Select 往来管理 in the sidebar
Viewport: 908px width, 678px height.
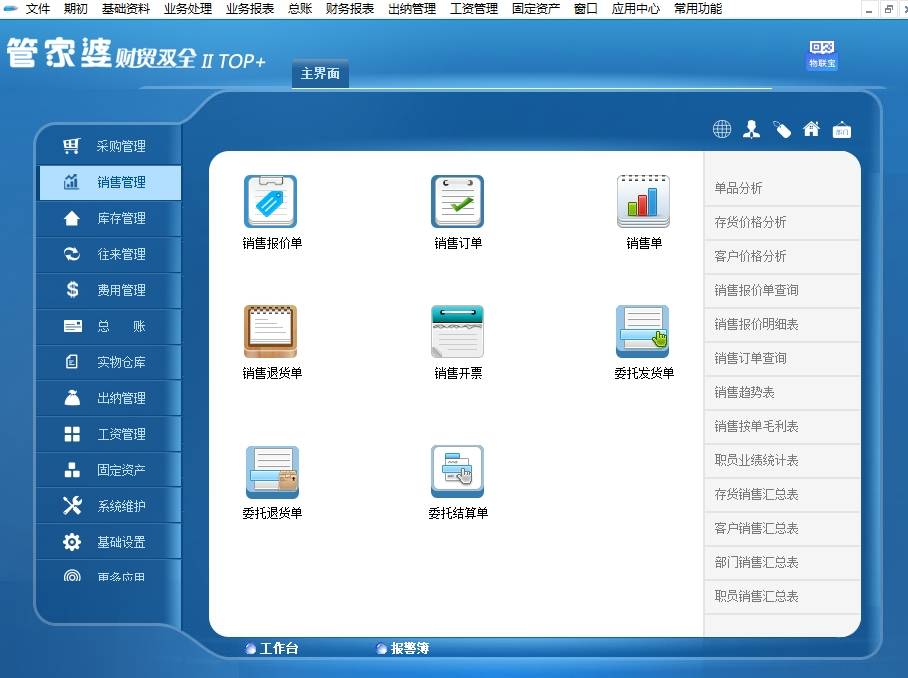[x=109, y=254]
